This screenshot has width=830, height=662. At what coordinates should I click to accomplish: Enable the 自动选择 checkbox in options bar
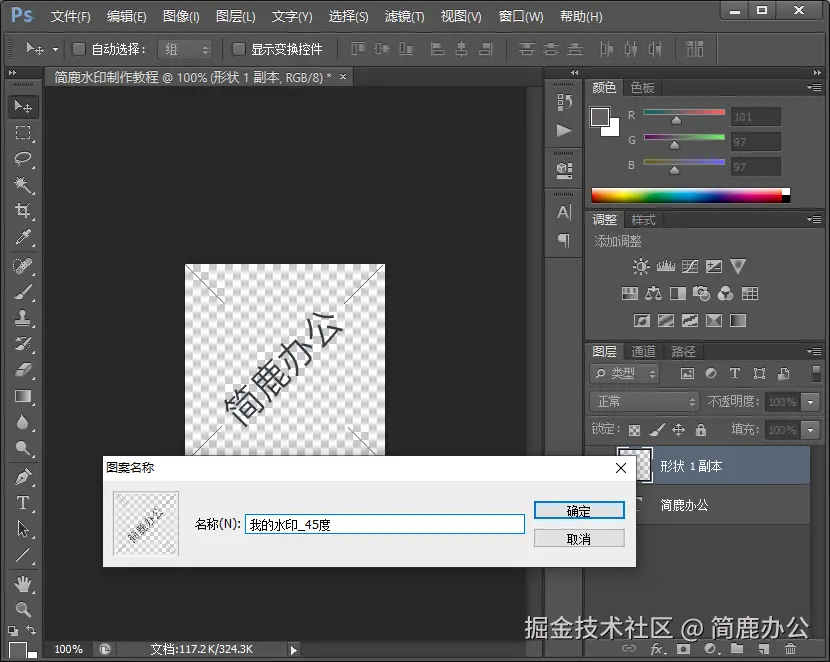pos(78,48)
